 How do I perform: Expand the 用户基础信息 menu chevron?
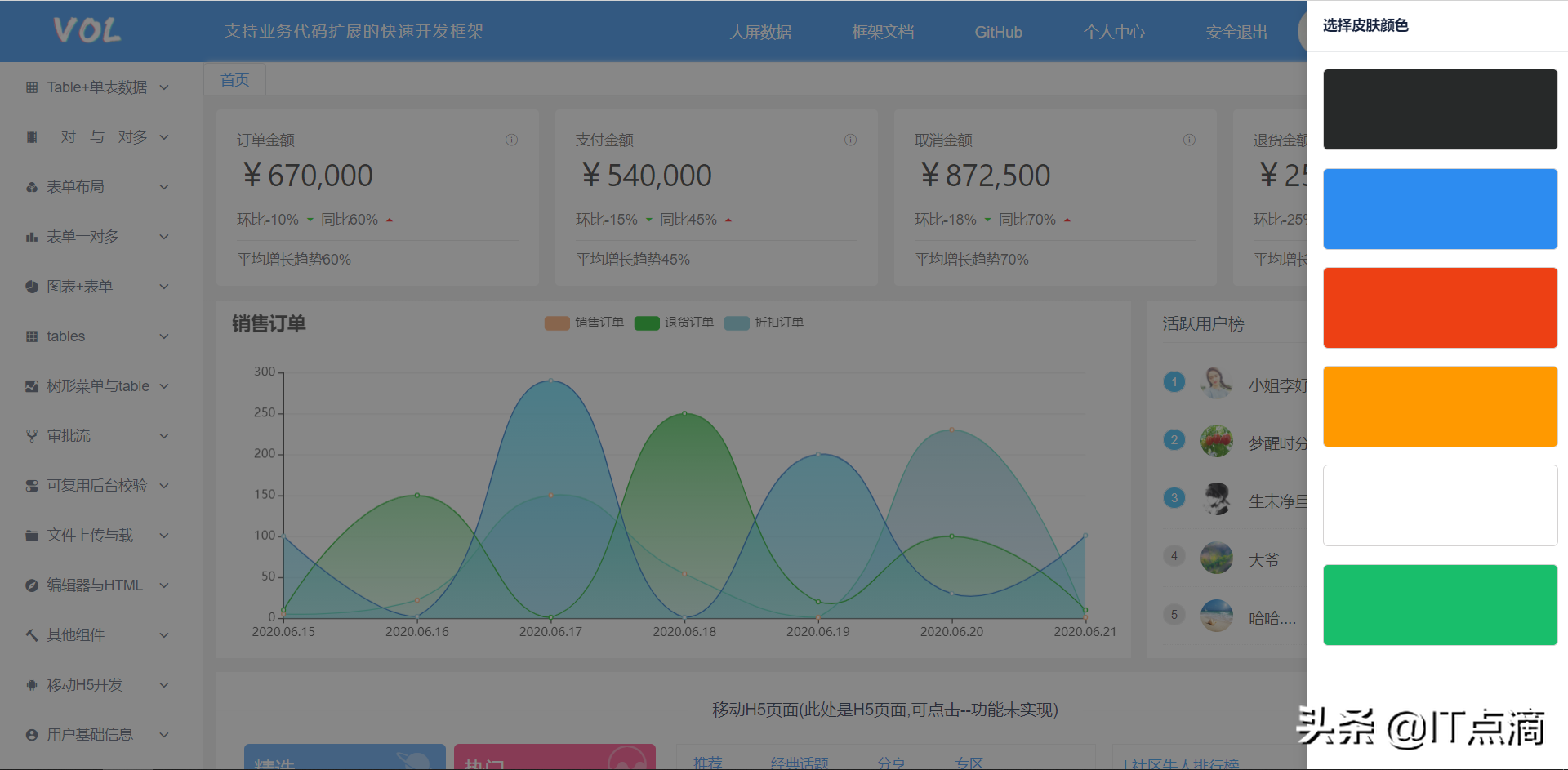[164, 735]
